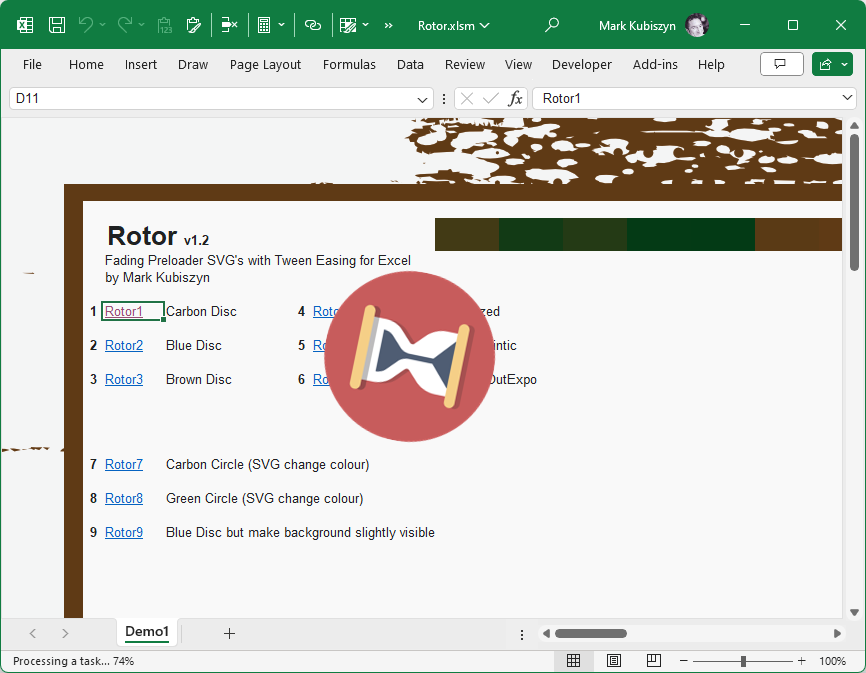Image resolution: width=866 pixels, height=673 pixels.
Task: Click the Insert Function fx icon
Action: click(x=515, y=98)
